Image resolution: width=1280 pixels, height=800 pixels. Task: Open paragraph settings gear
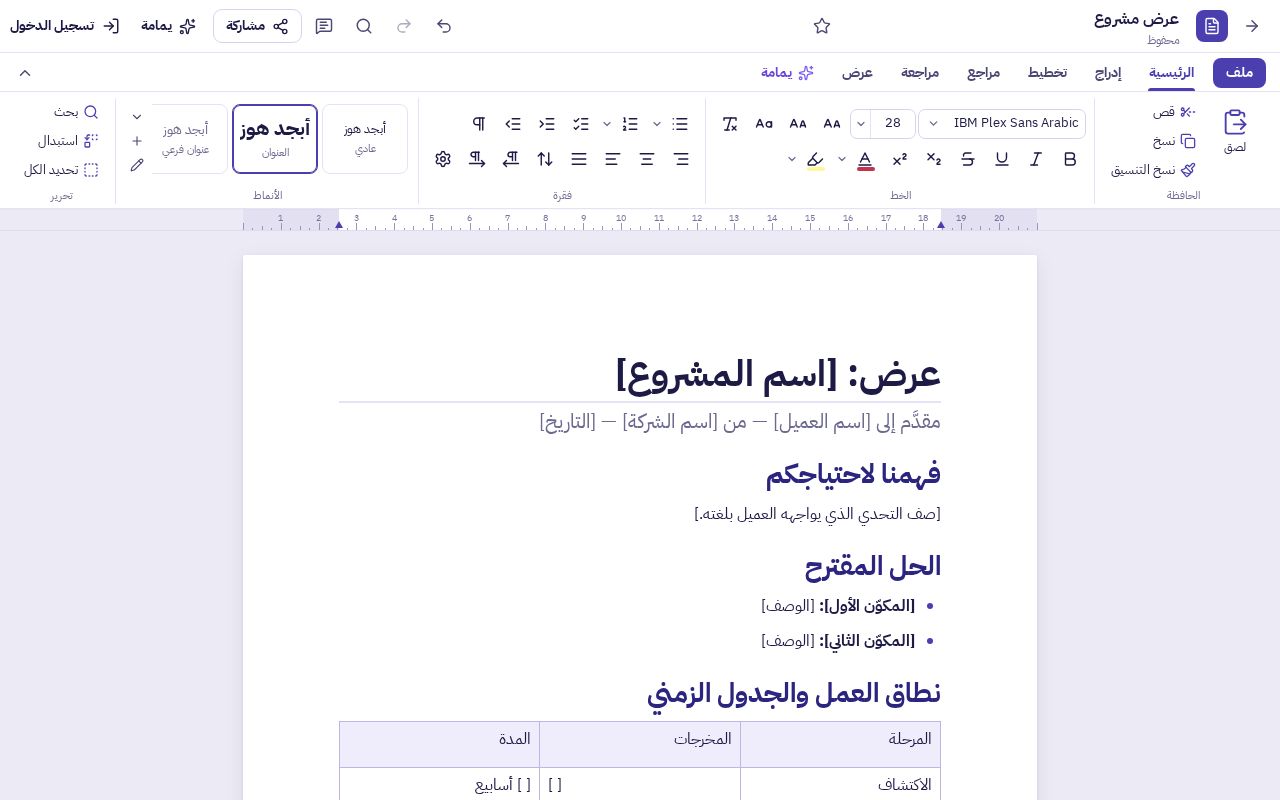pos(443,159)
